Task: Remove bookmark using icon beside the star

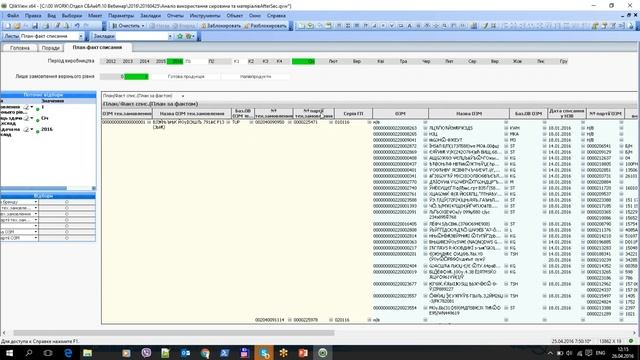Action: [190, 36]
